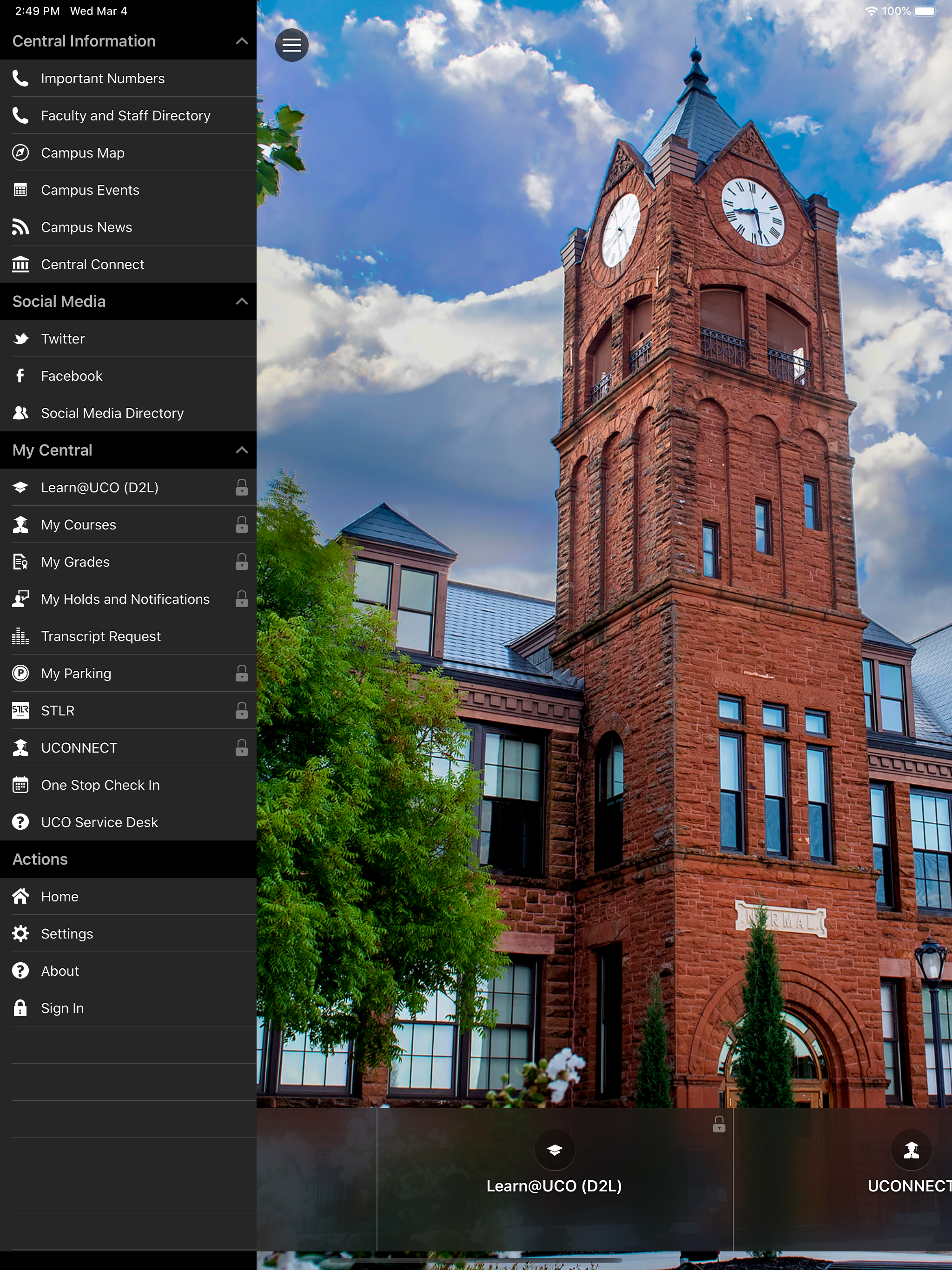Image resolution: width=952 pixels, height=1270 pixels.
Task: Open Central Connect building icon
Action: pyautogui.click(x=20, y=265)
